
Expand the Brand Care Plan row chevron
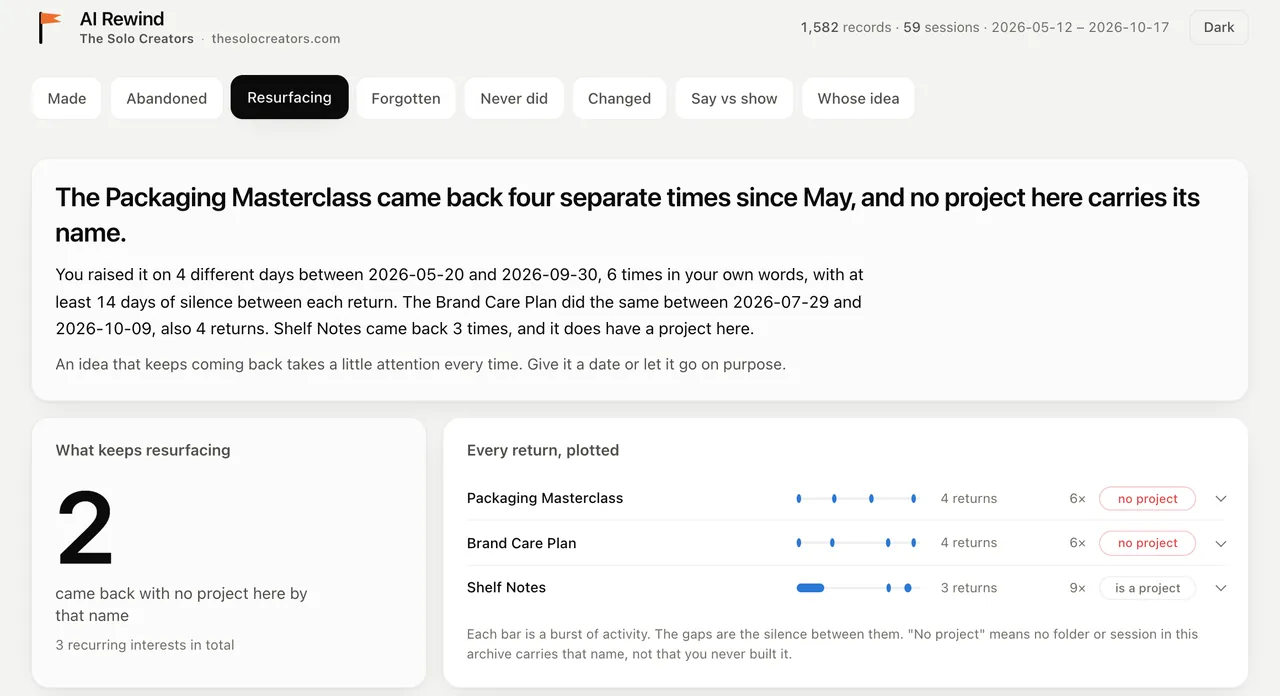tap(1221, 543)
